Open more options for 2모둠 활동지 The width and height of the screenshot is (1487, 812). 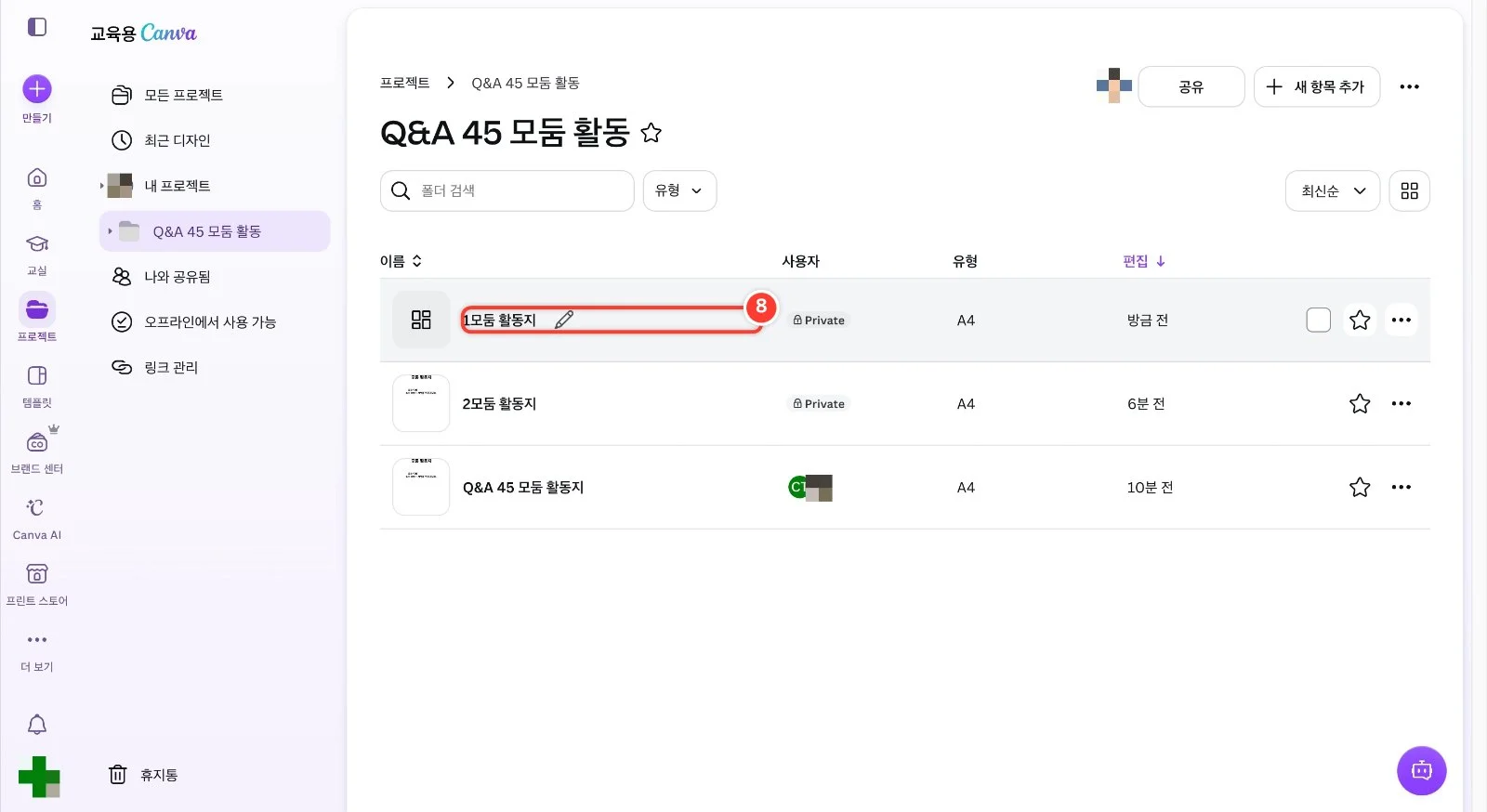click(1401, 403)
